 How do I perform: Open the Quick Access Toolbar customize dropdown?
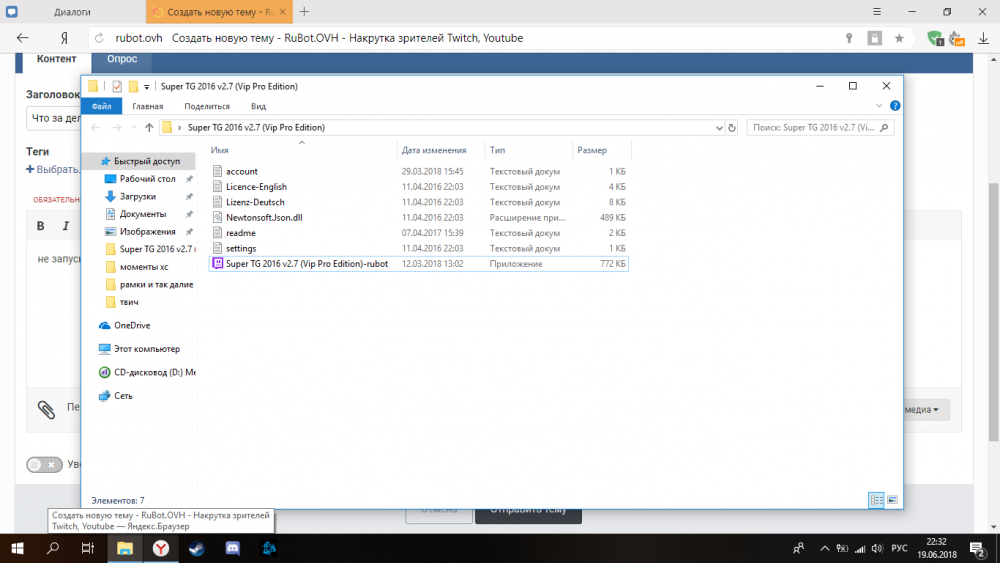click(147, 87)
